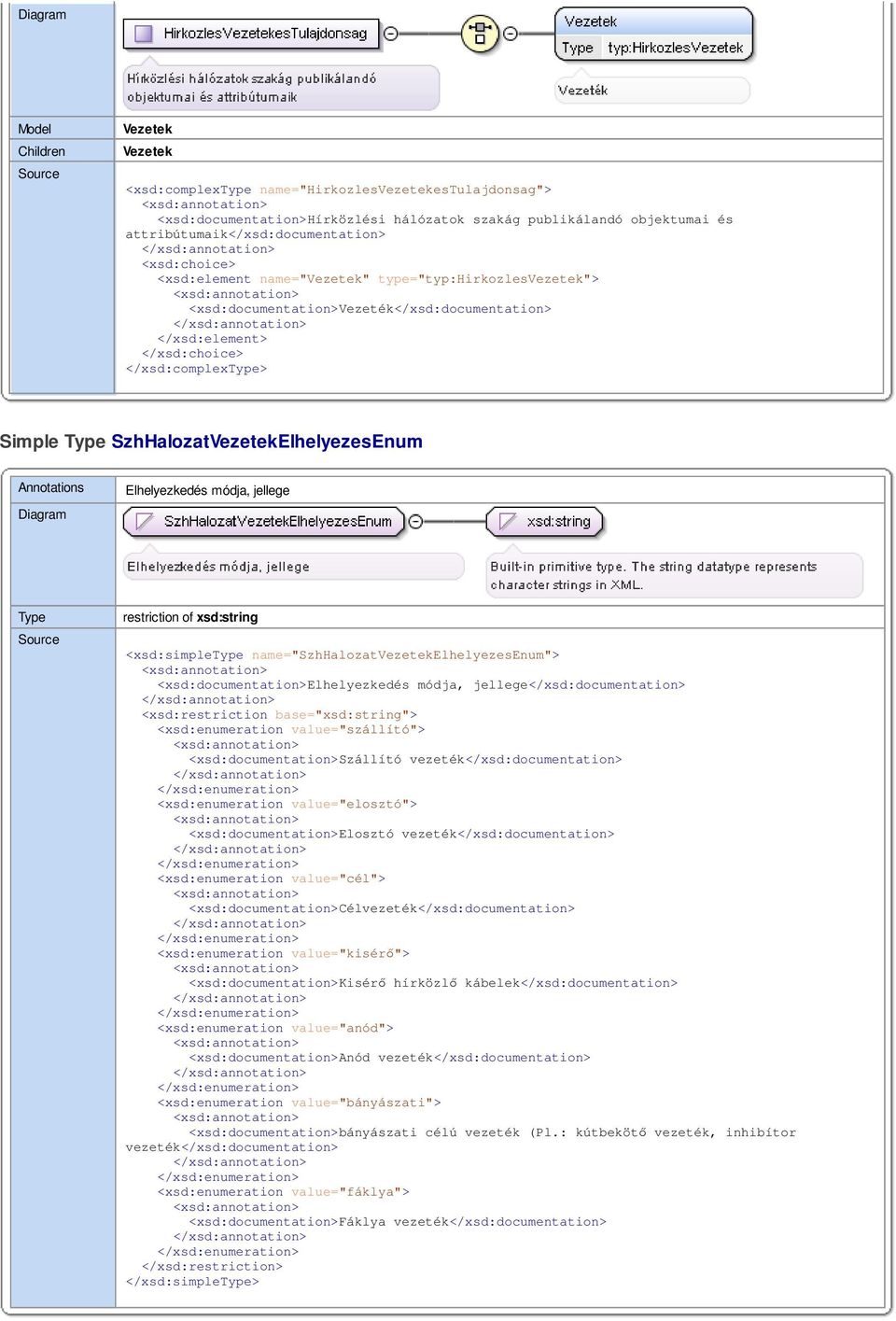Click the 'Fáklya vezeték' documentation line
Viewport: 896px width, 1321px height.
point(398,1223)
